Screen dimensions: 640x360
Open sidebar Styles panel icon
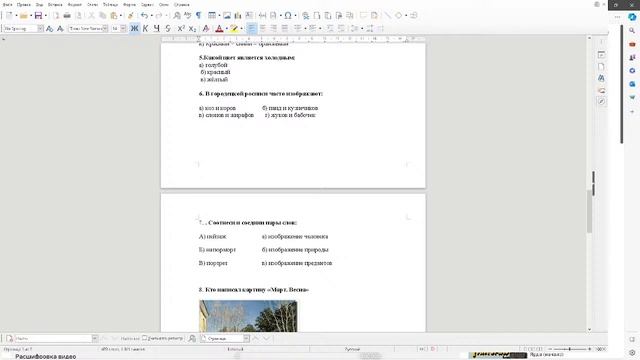coord(601,78)
